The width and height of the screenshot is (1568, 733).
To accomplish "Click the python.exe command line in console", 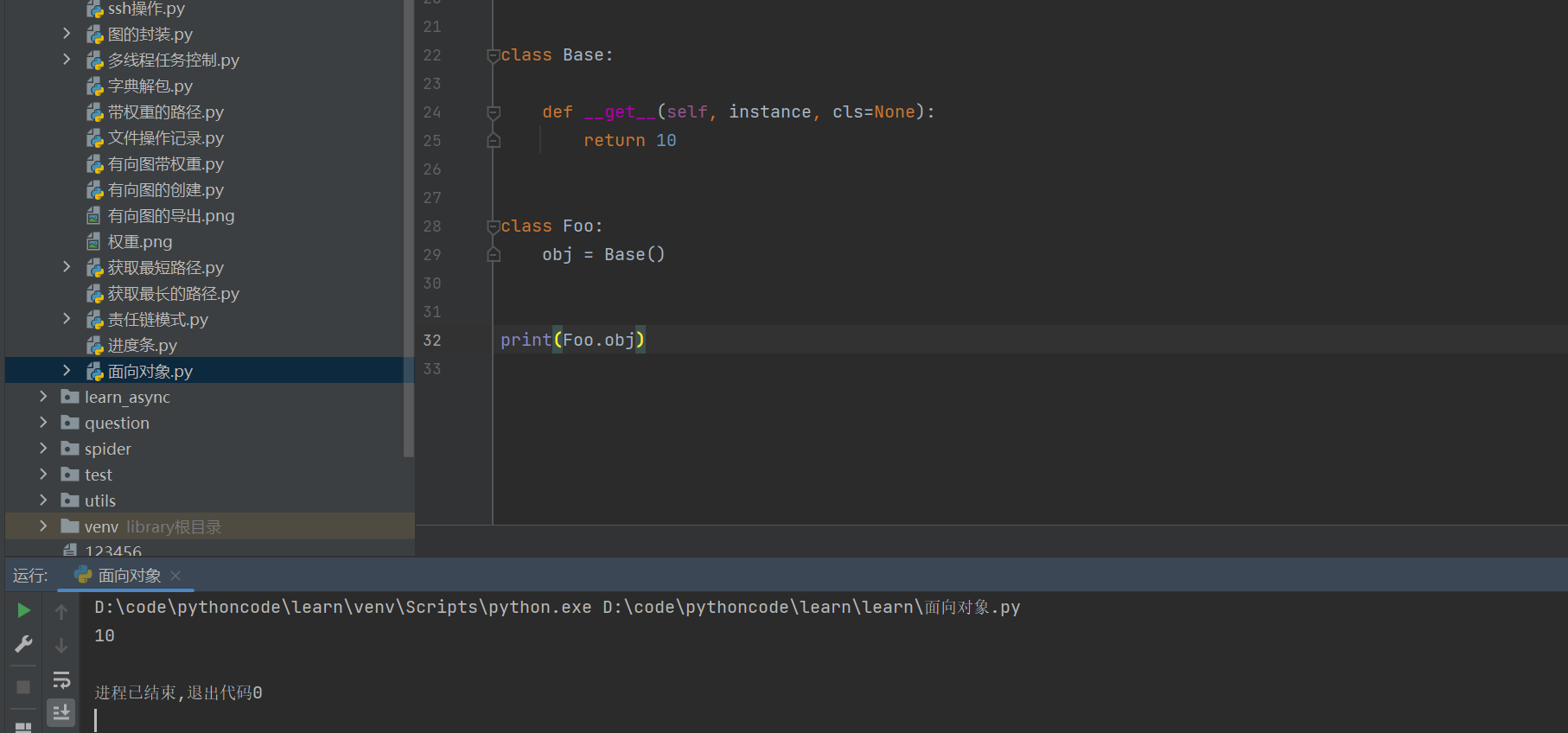I will tap(558, 608).
